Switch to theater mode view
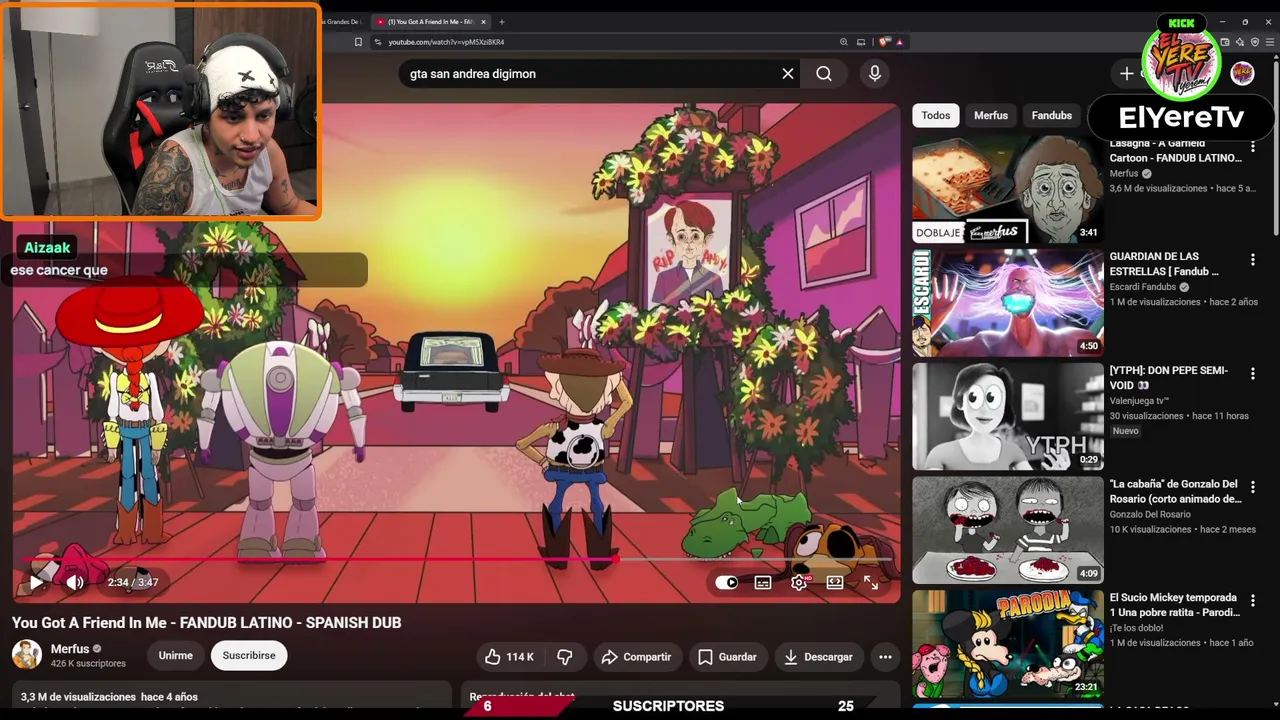The width and height of the screenshot is (1280, 720). [x=835, y=582]
